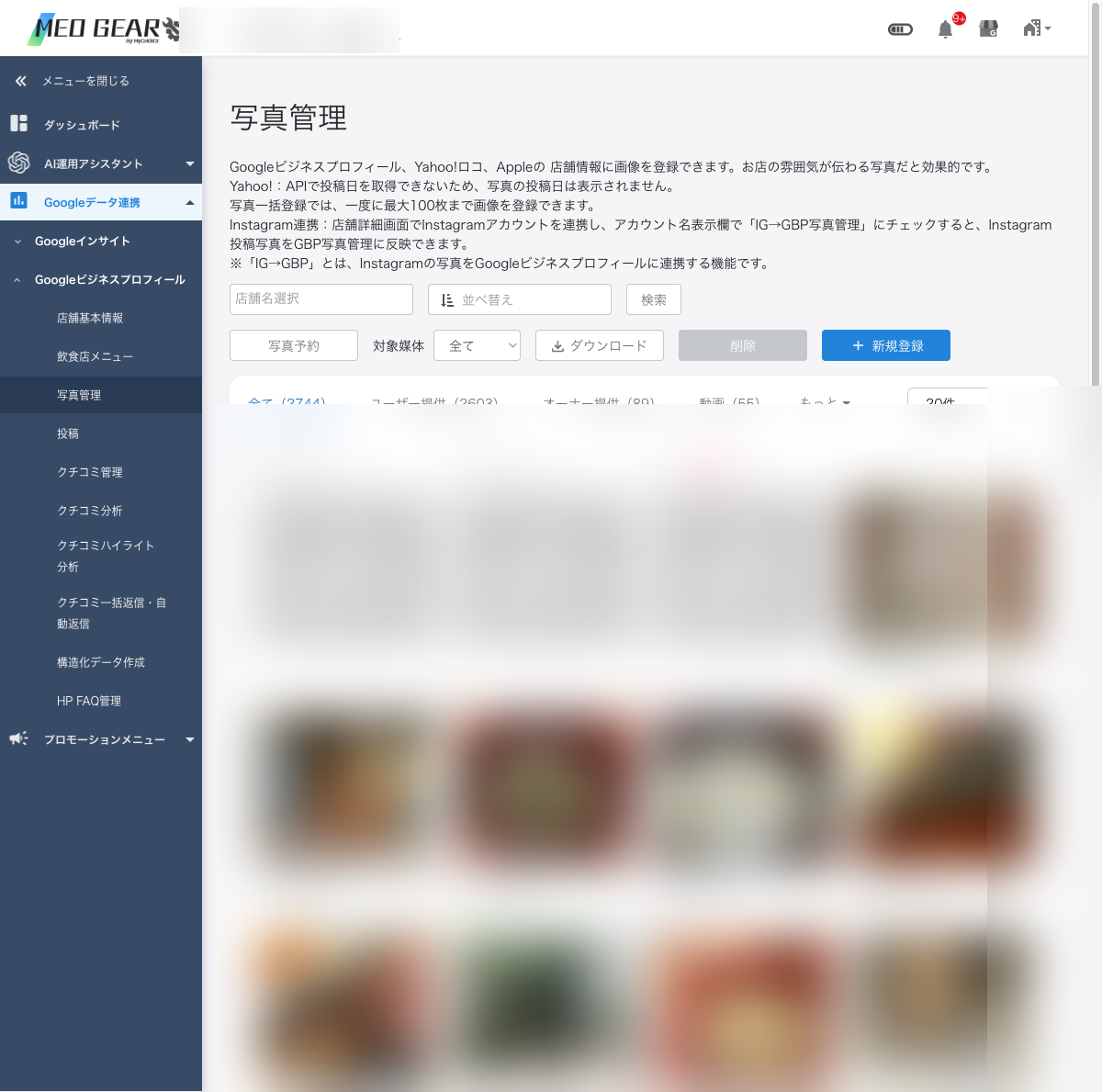Screen dimensions: 1102x1092
Task: Open the 並べ替え sort selector
Action: coord(520,299)
